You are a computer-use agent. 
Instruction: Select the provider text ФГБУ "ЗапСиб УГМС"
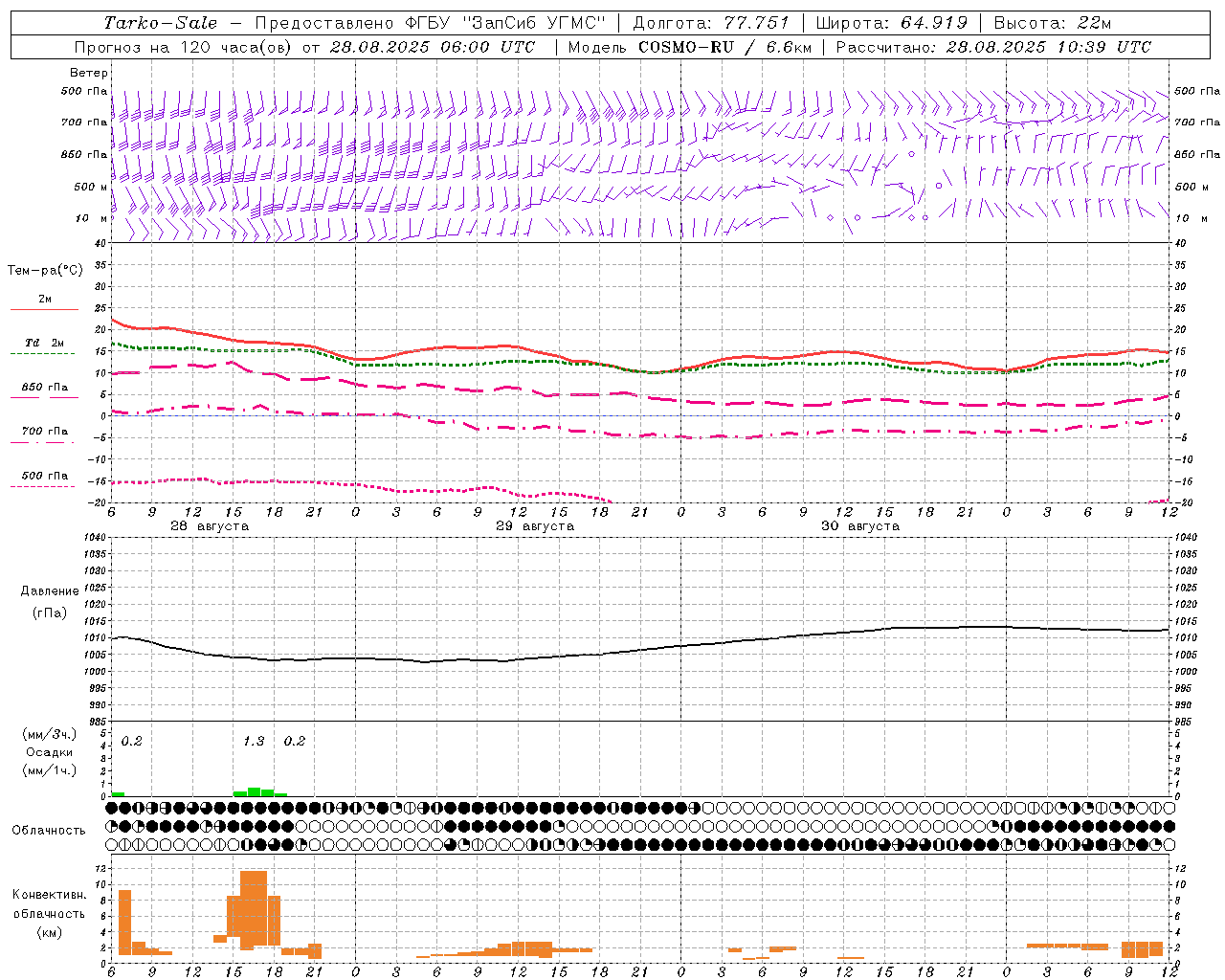click(506, 23)
